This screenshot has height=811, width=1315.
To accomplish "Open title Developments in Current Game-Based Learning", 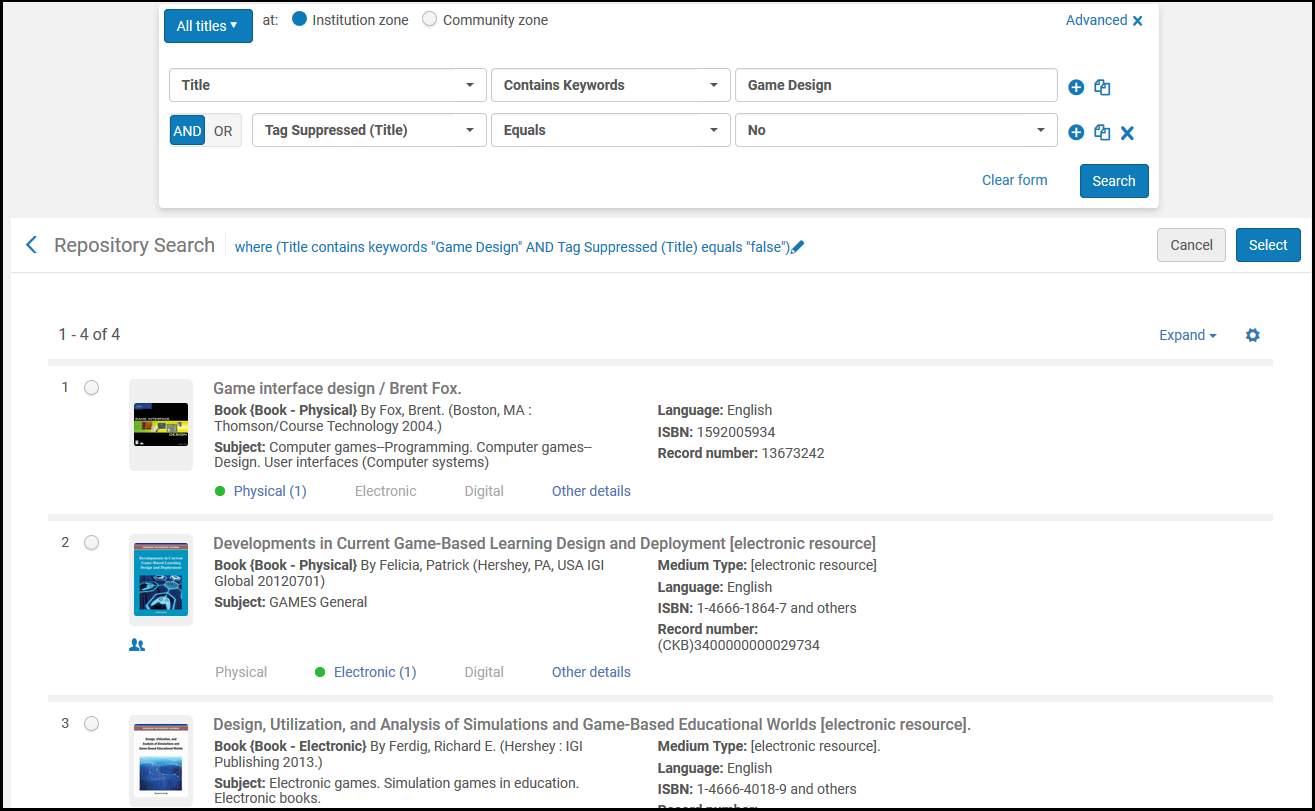I will (544, 543).
